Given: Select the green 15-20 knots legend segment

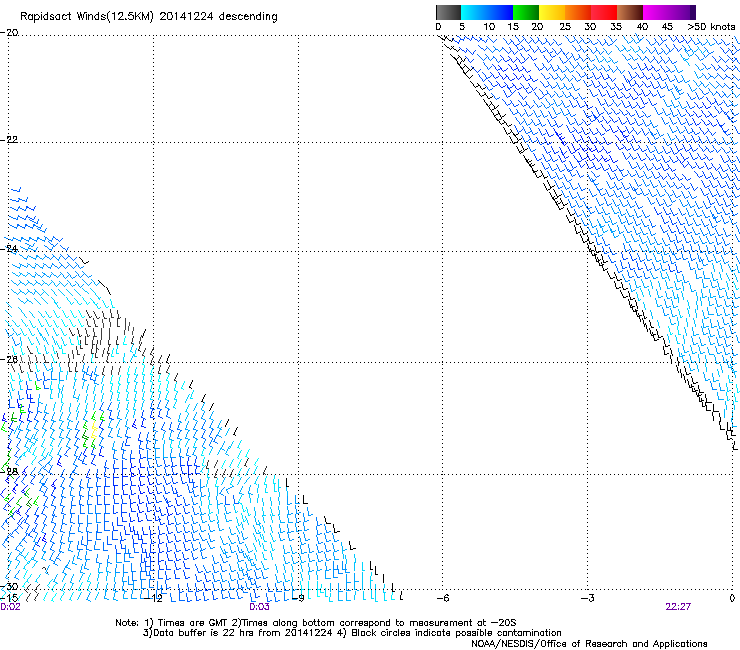Looking at the screenshot, I should (526, 12).
